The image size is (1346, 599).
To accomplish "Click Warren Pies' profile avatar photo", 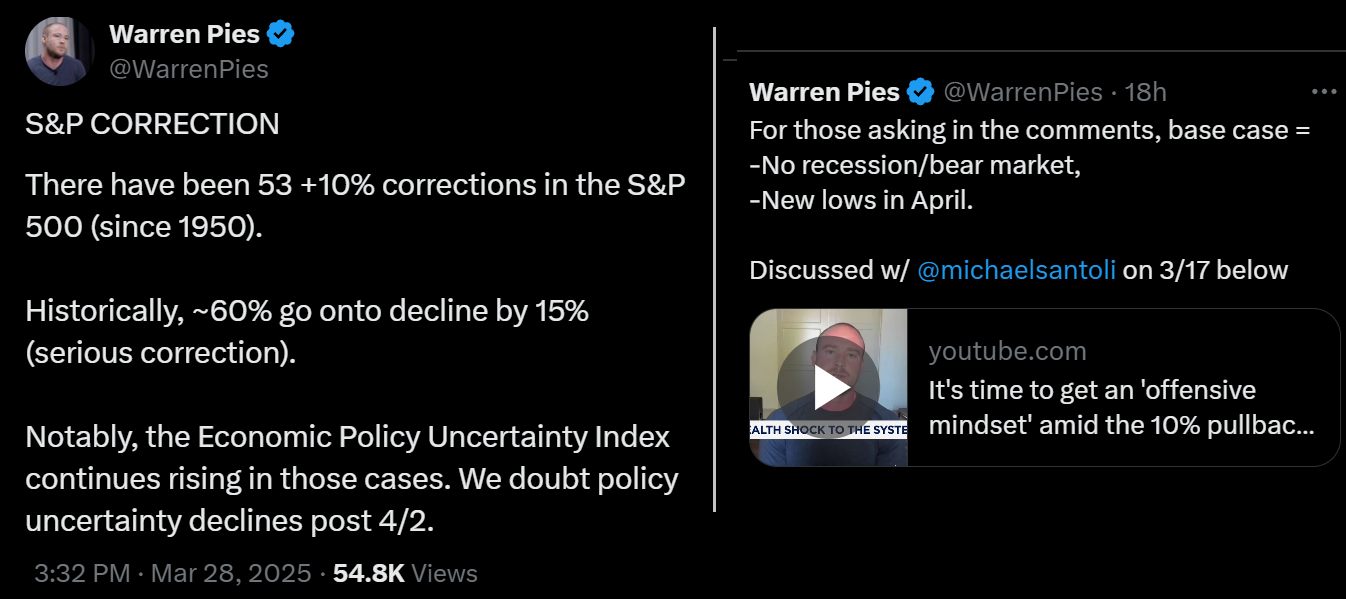I will coord(60,51).
